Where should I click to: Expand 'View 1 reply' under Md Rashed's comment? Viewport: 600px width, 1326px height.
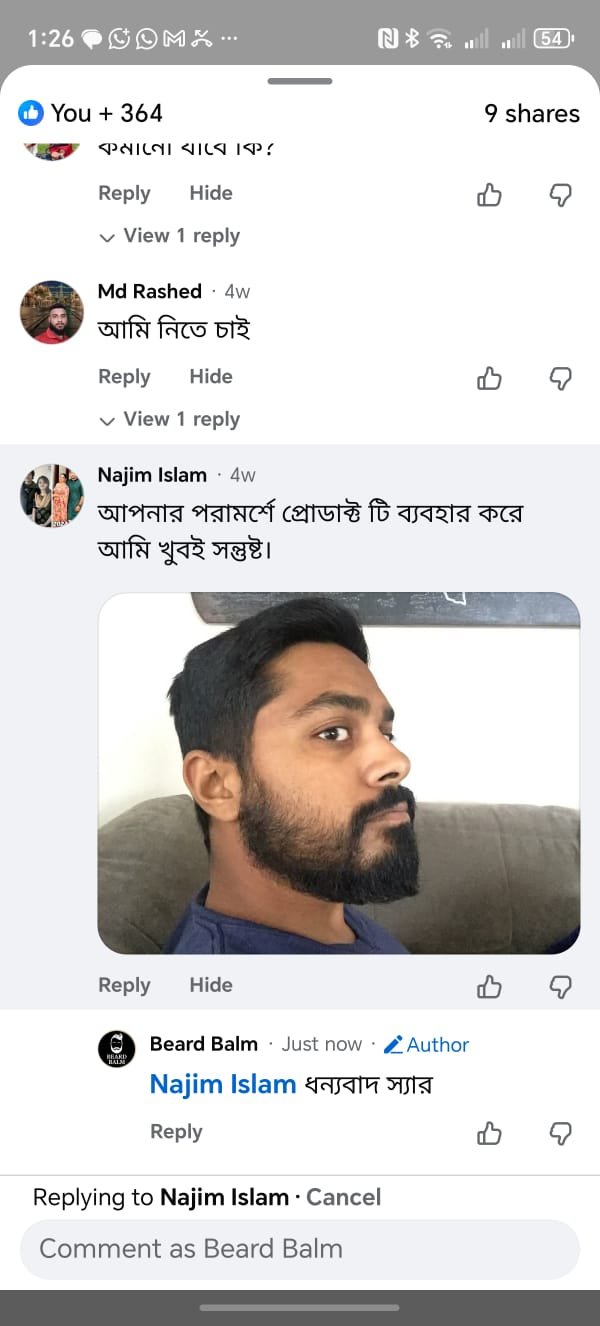pos(168,419)
